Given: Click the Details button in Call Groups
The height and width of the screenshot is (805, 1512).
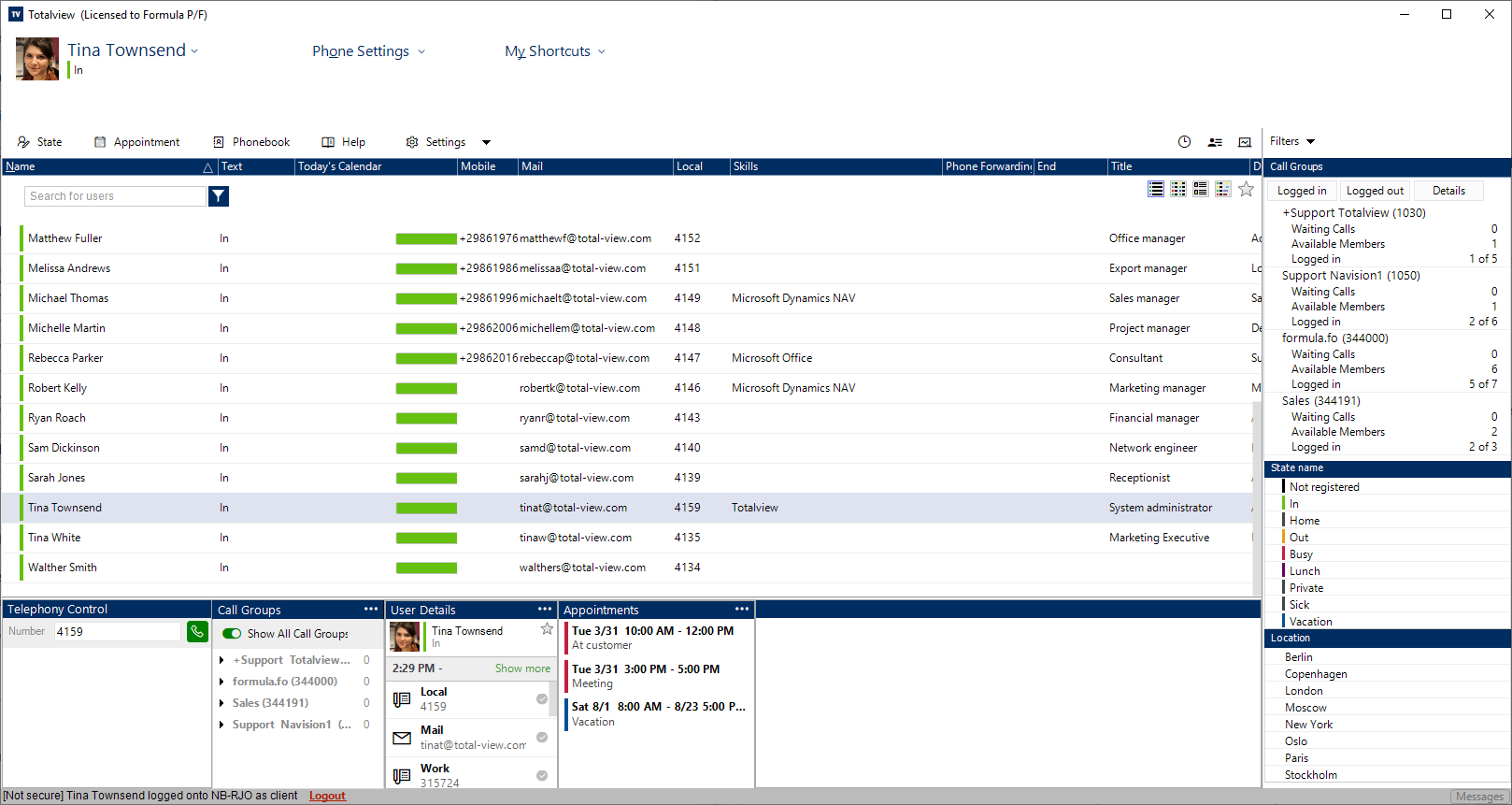Looking at the screenshot, I should click(1448, 191).
